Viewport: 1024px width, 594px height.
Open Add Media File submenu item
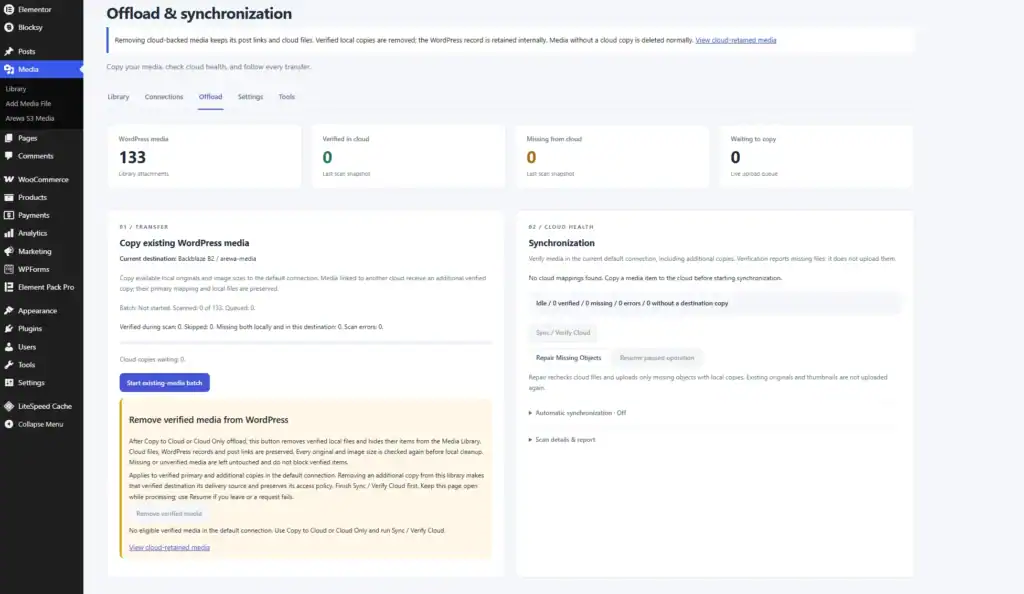[x=28, y=104]
